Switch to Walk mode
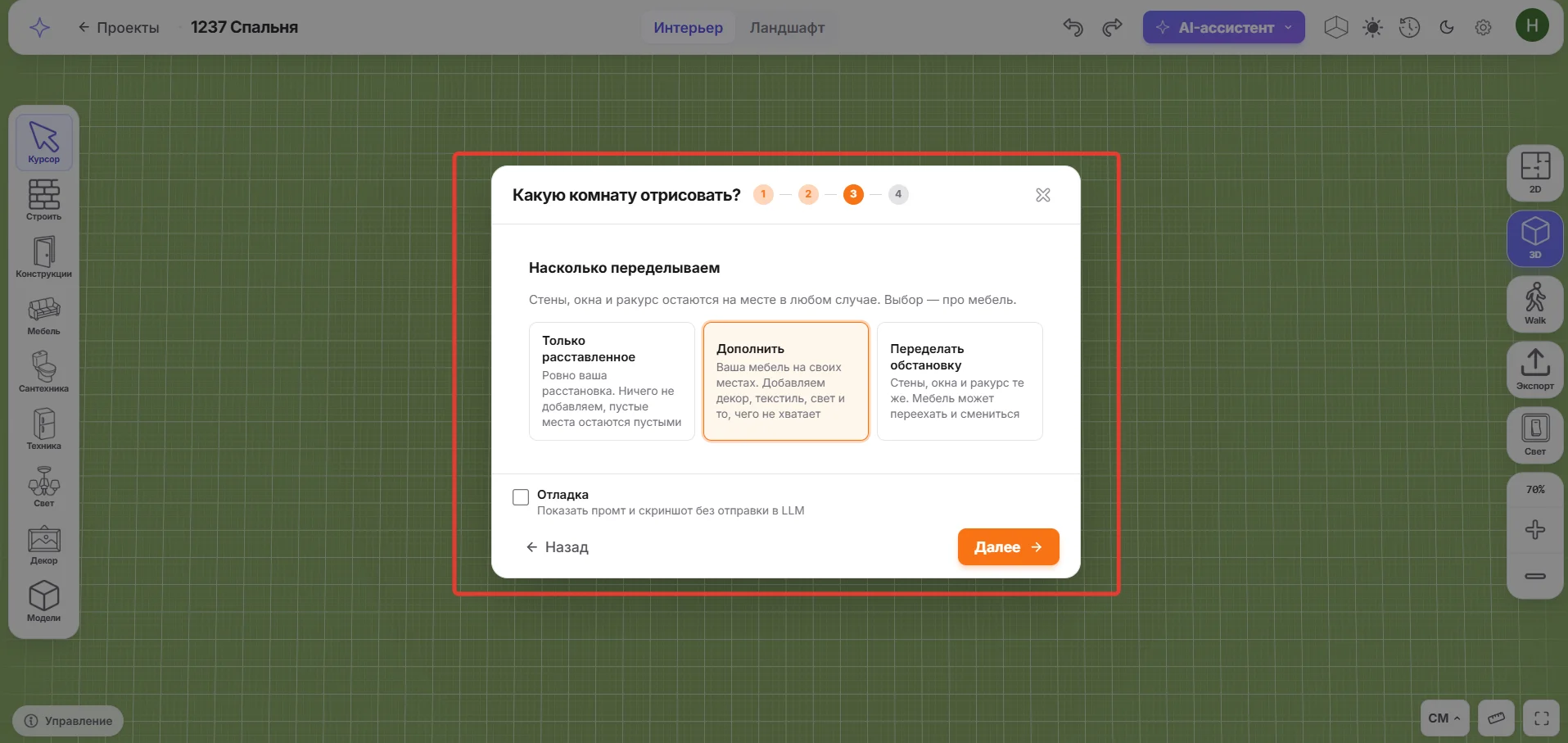This screenshot has height=743, width=1568. pyautogui.click(x=1535, y=303)
